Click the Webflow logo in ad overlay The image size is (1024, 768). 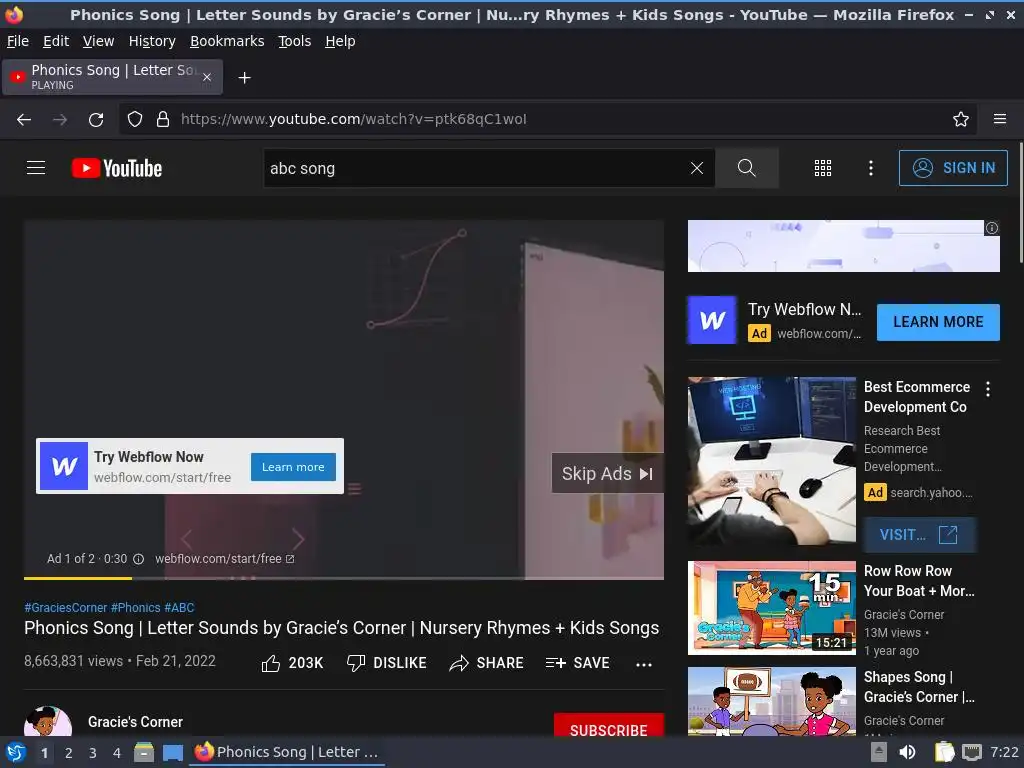[x=63, y=466]
